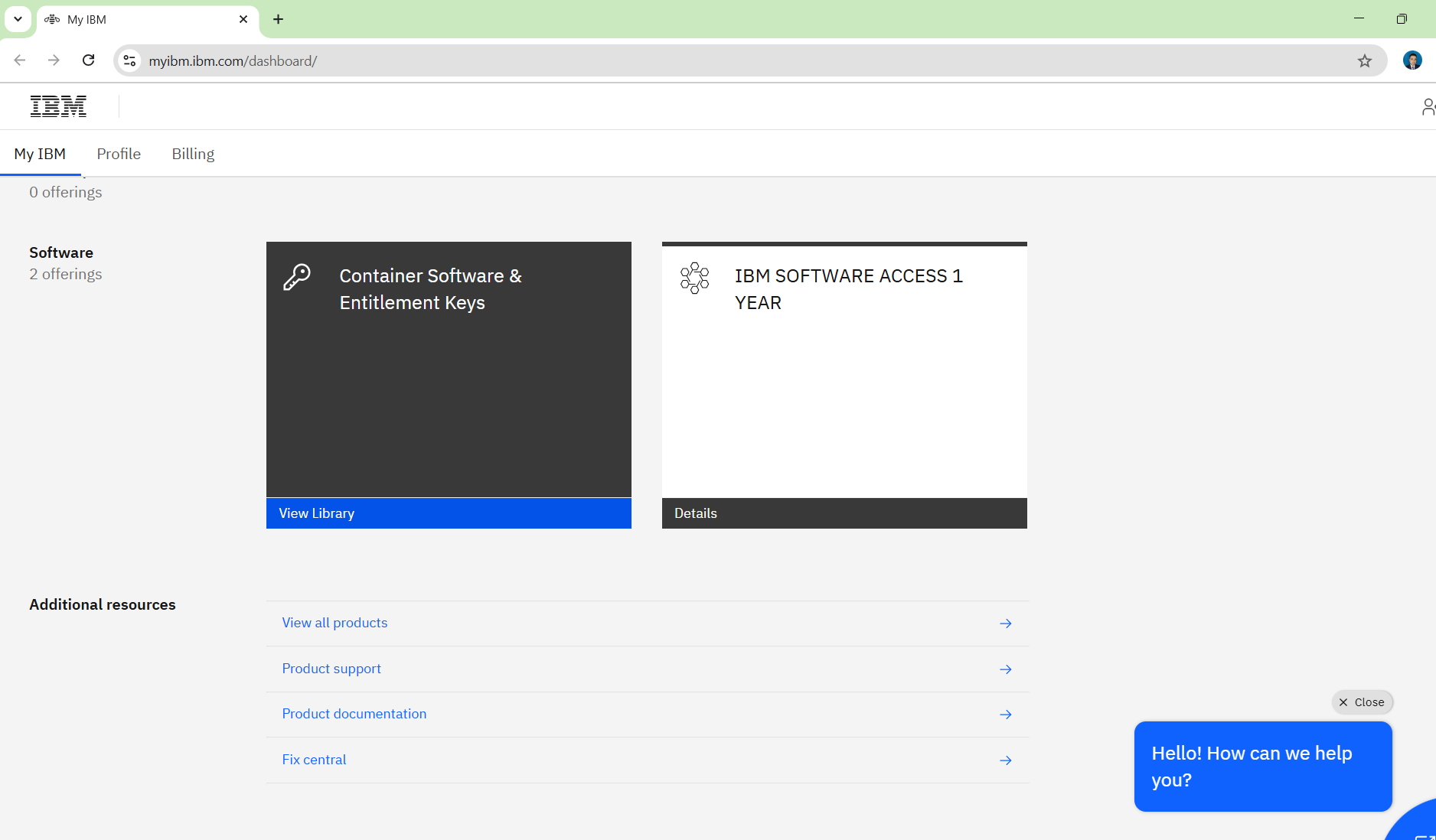
Task: Click View Library on Container Software card
Action: tap(449, 513)
